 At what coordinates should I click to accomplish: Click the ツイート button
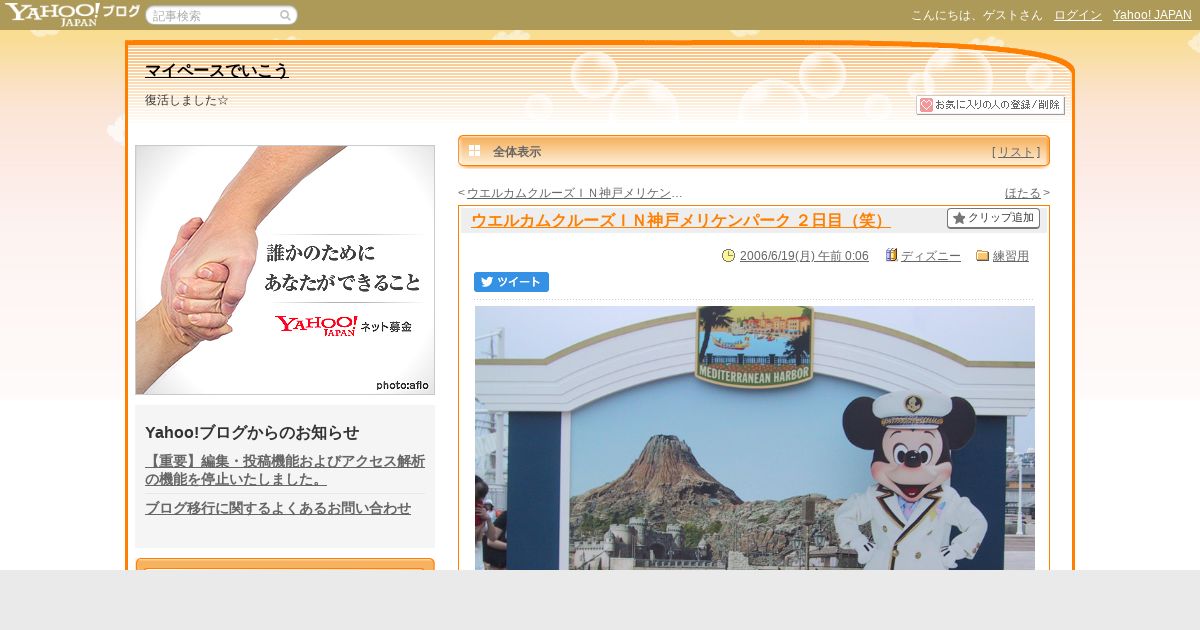[511, 282]
